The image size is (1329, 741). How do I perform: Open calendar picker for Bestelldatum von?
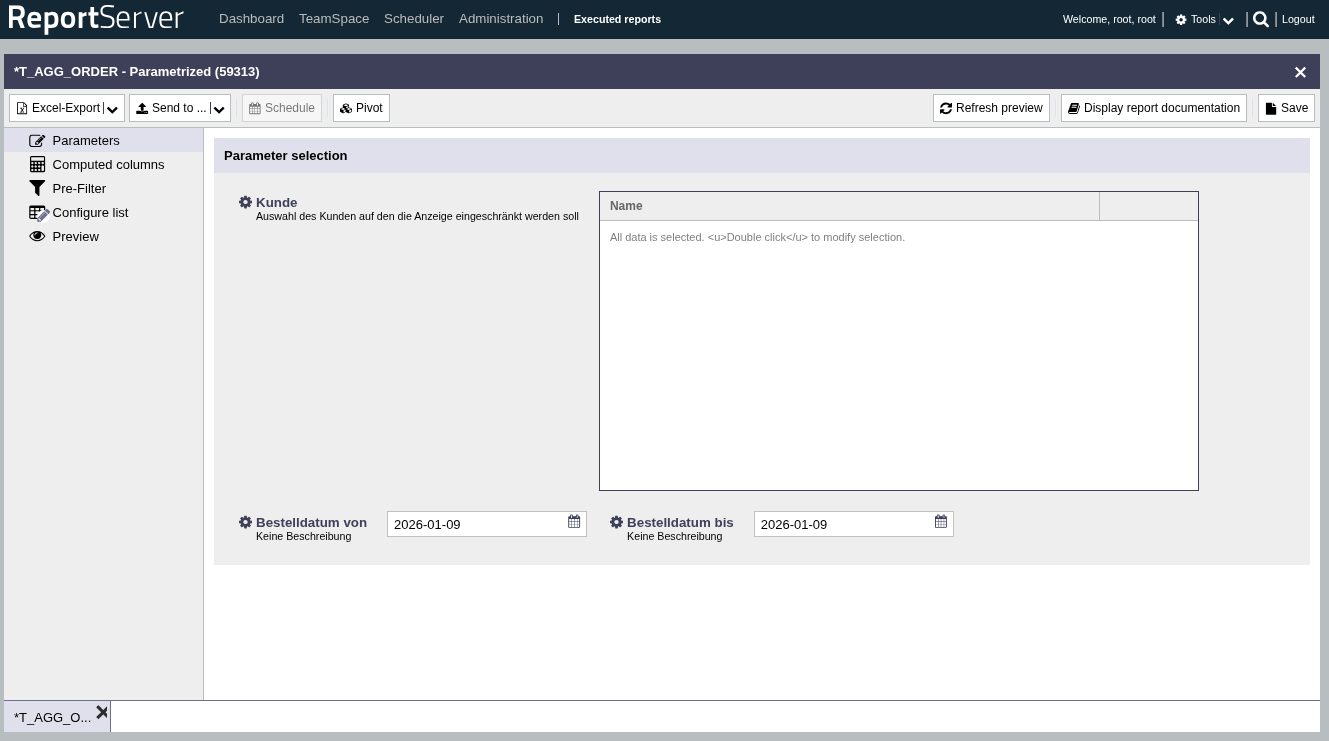pyautogui.click(x=574, y=522)
